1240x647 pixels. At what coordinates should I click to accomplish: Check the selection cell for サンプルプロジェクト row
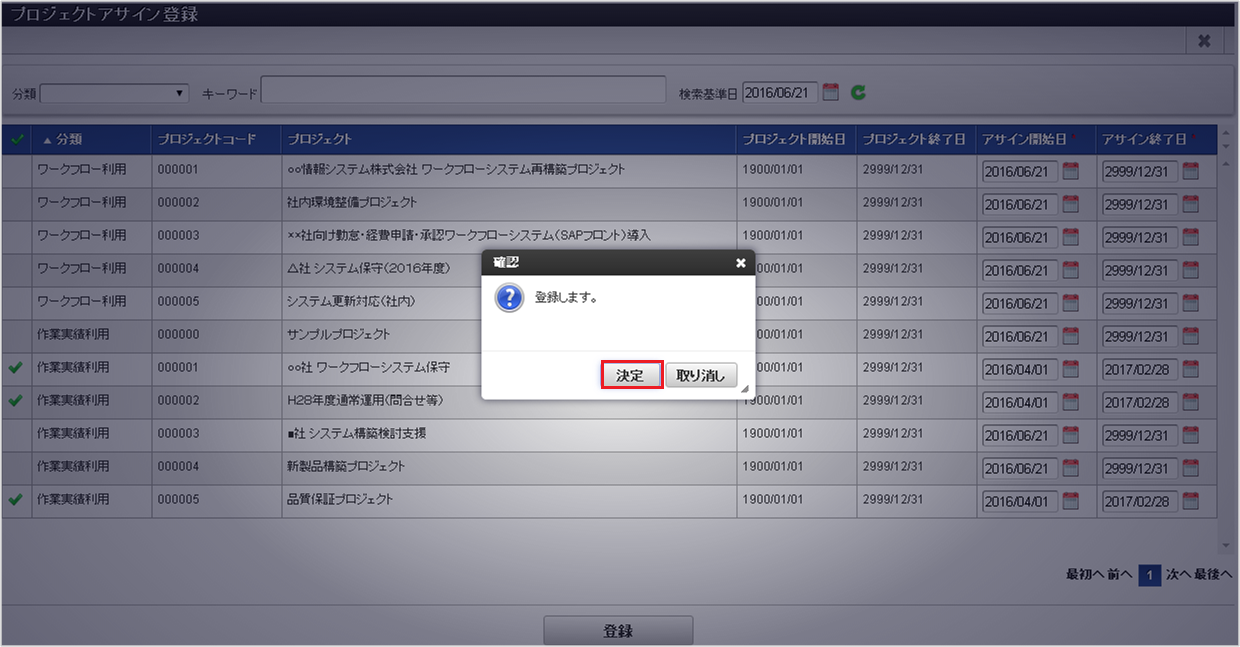pos(17,336)
